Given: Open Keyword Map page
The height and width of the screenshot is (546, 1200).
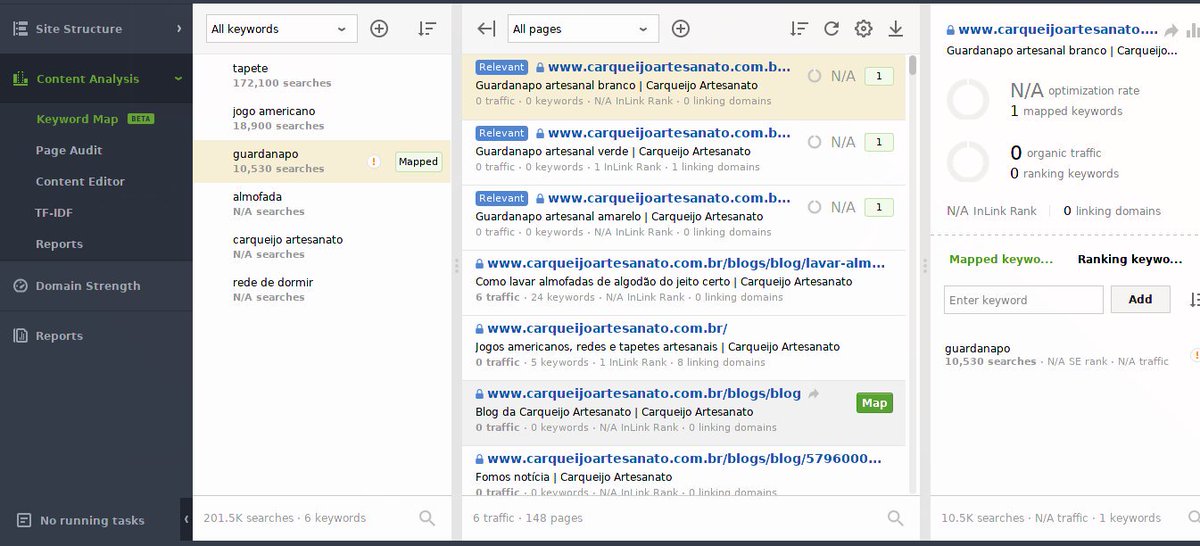Looking at the screenshot, I should [77, 119].
